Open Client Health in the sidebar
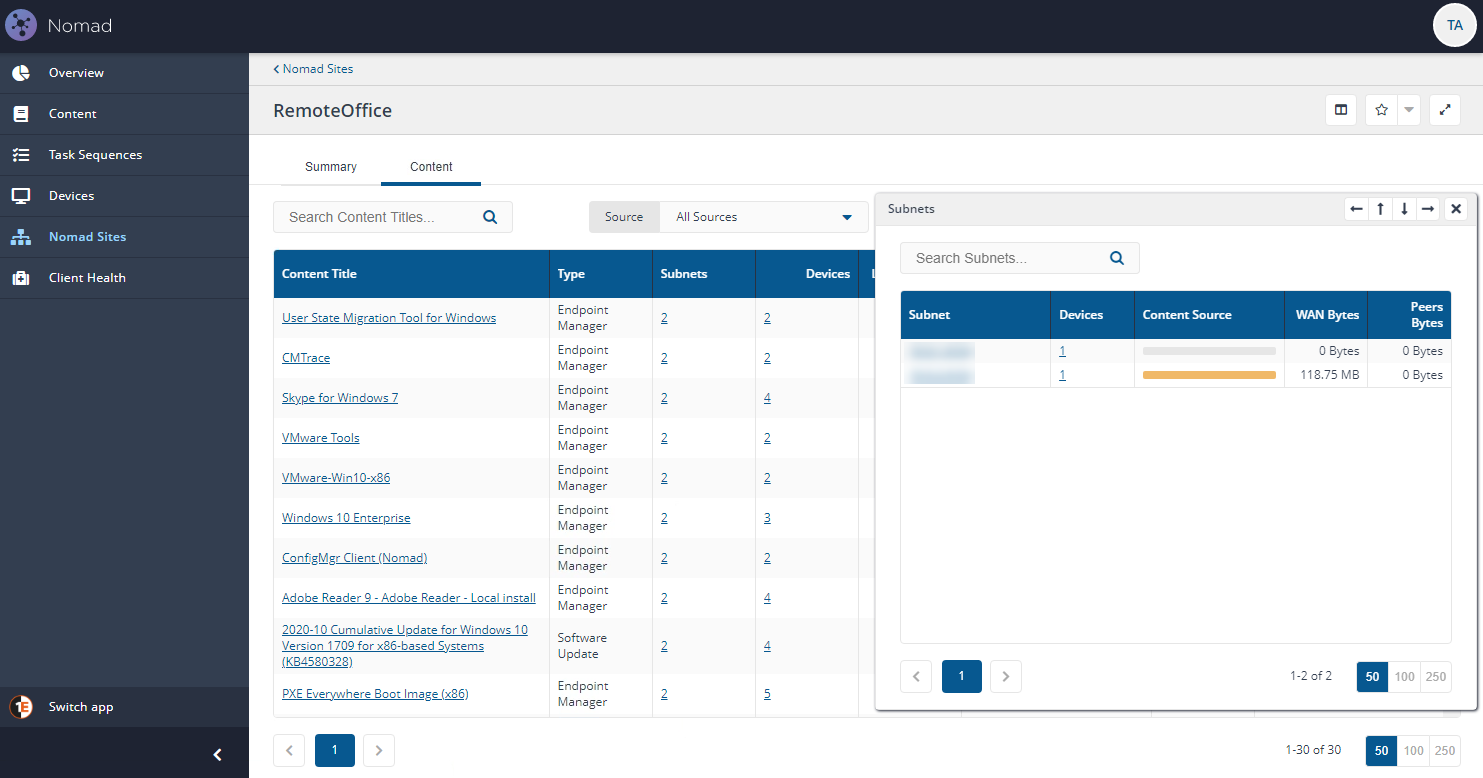 point(124,278)
